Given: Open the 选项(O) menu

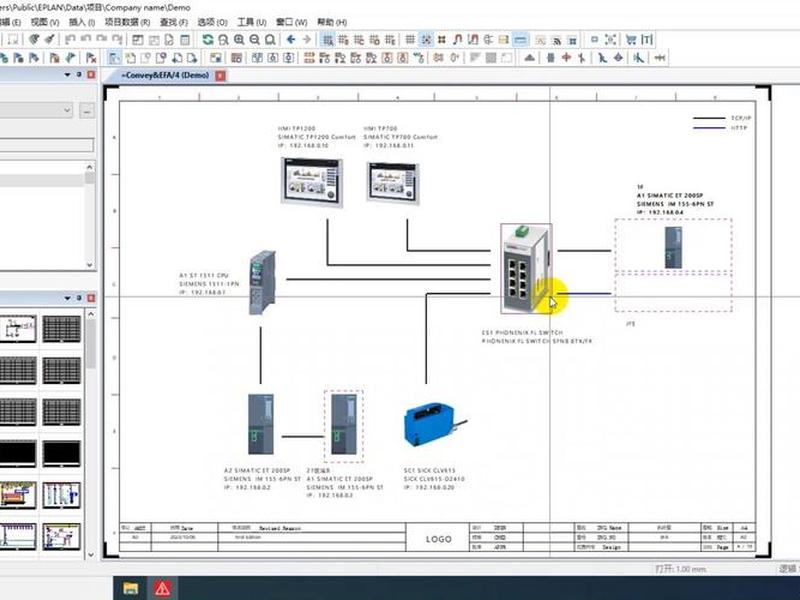Looking at the screenshot, I should pos(212,22).
